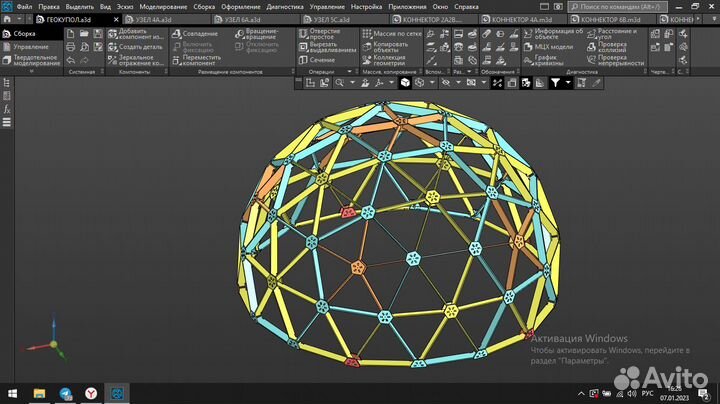The height and width of the screenshot is (404, 720).
Task: Select the Вращение-вращение mate tool
Action: [257, 34]
